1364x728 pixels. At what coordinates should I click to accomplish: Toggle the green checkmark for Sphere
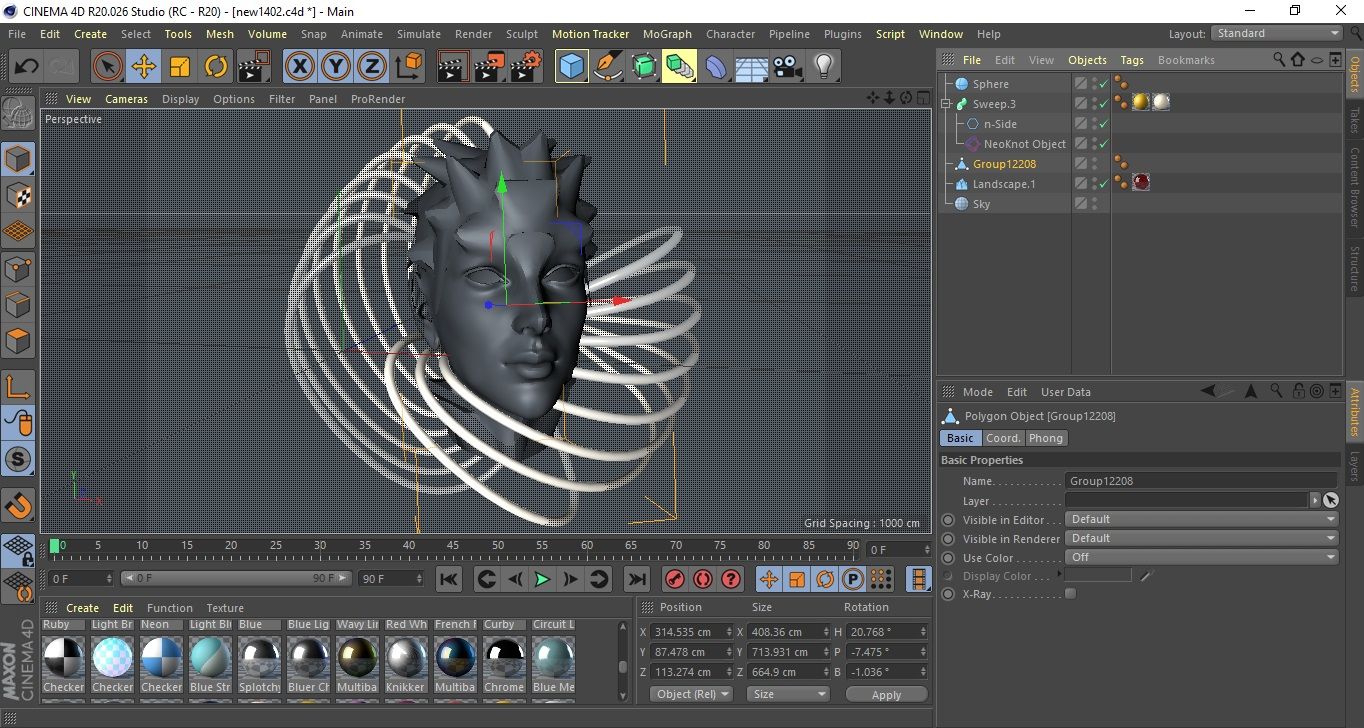click(x=1104, y=84)
